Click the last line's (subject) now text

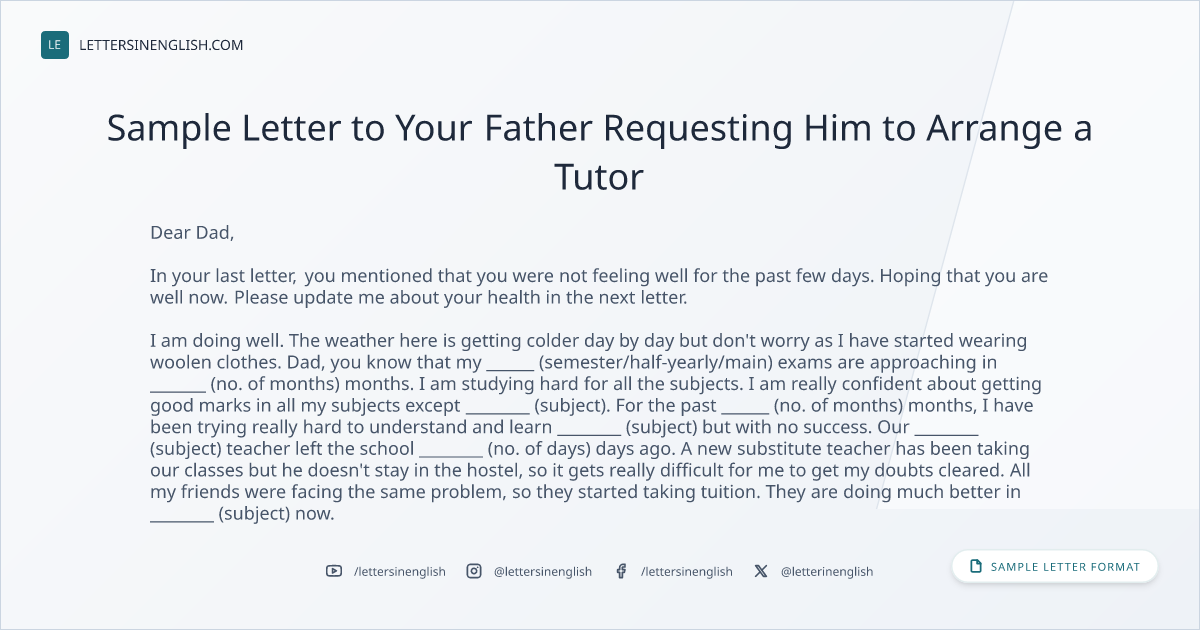(276, 514)
